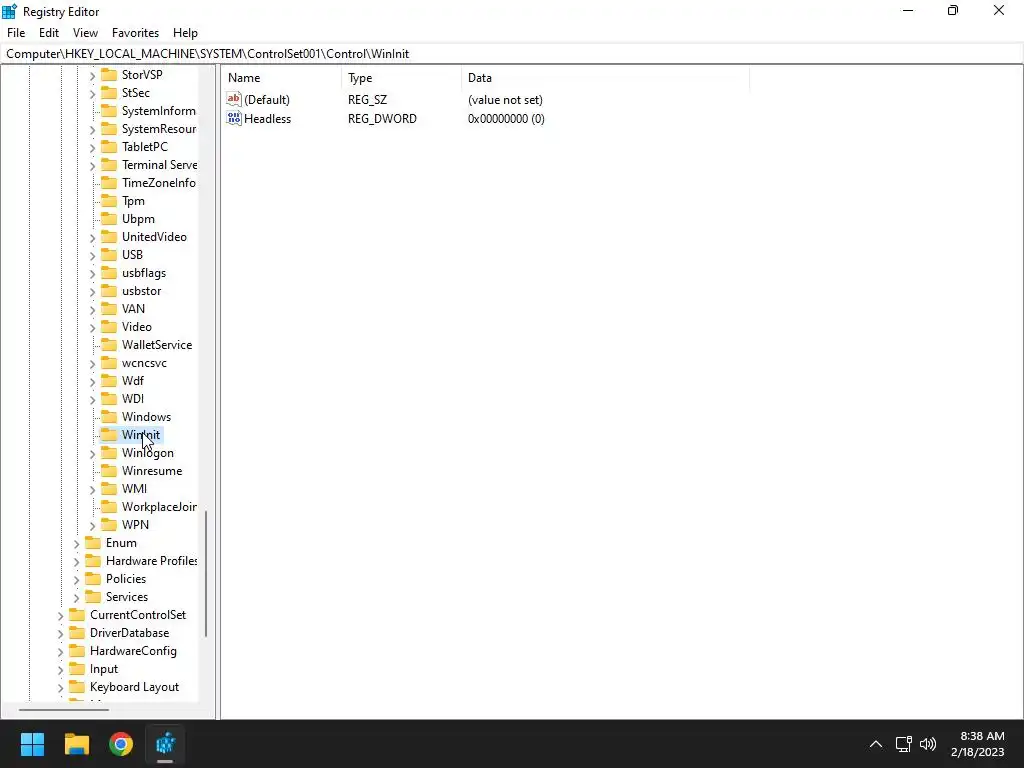The width and height of the screenshot is (1024, 768).
Task: Click the DWORD icon beside Headless
Action: [234, 118]
